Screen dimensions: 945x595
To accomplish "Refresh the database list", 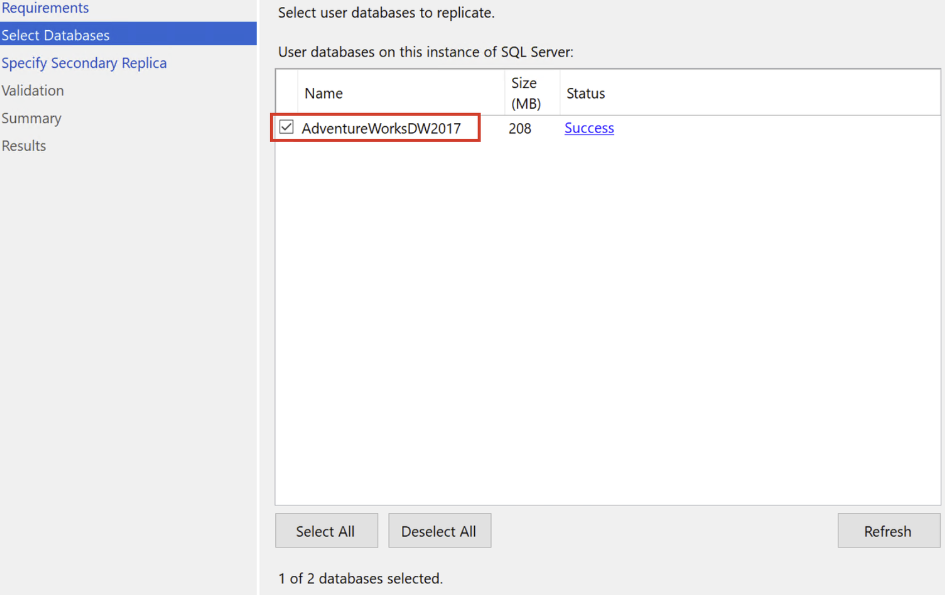I will (x=888, y=530).
